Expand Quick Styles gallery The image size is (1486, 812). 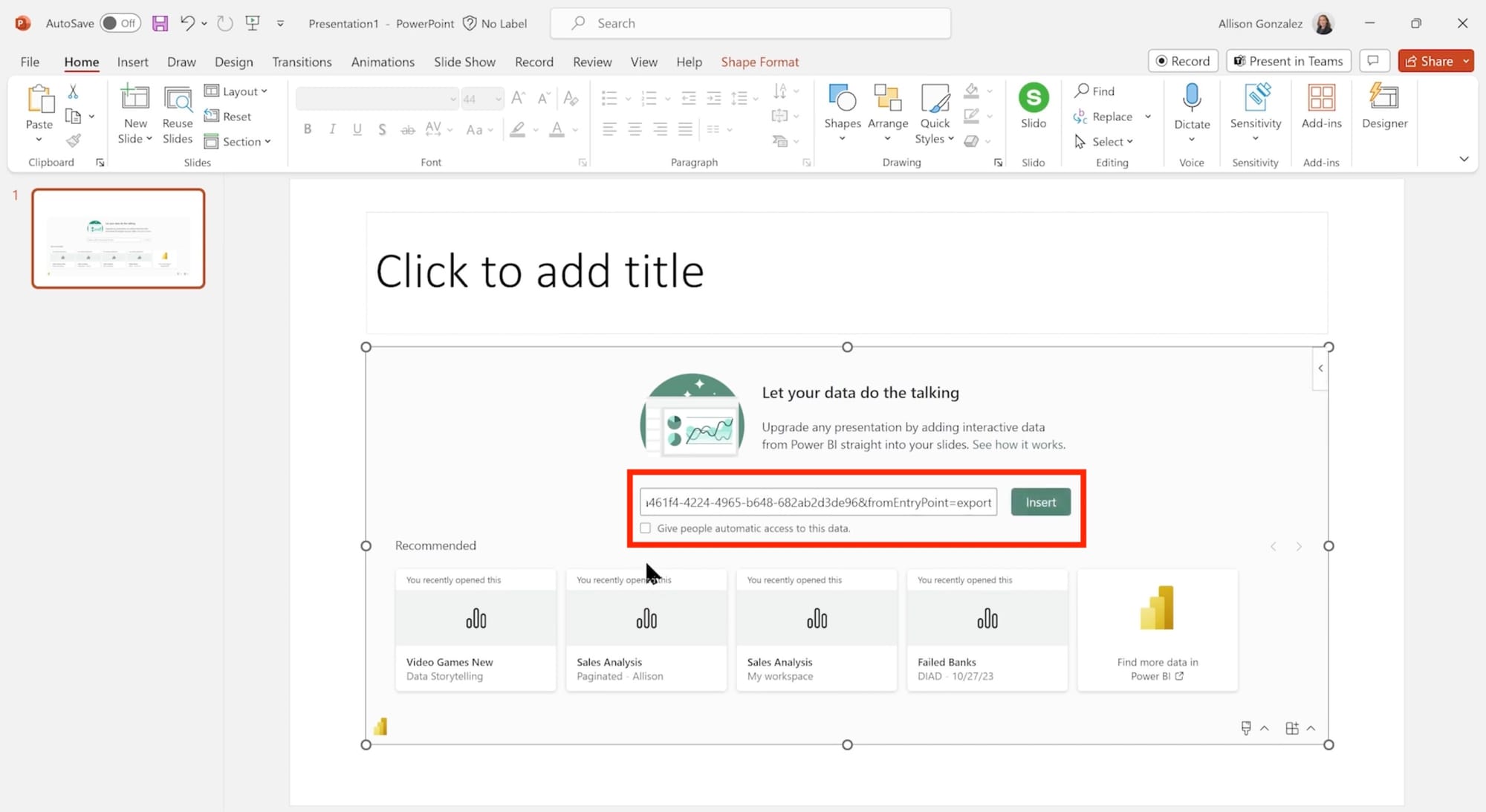935,114
